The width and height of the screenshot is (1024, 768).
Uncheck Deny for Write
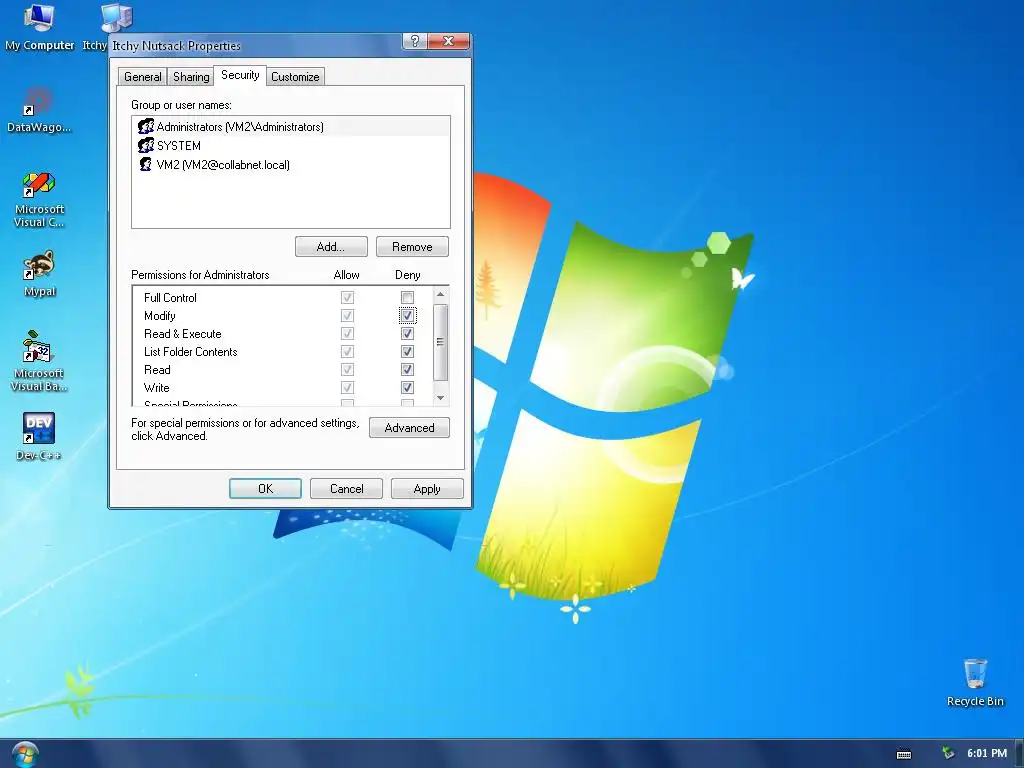(x=408, y=387)
